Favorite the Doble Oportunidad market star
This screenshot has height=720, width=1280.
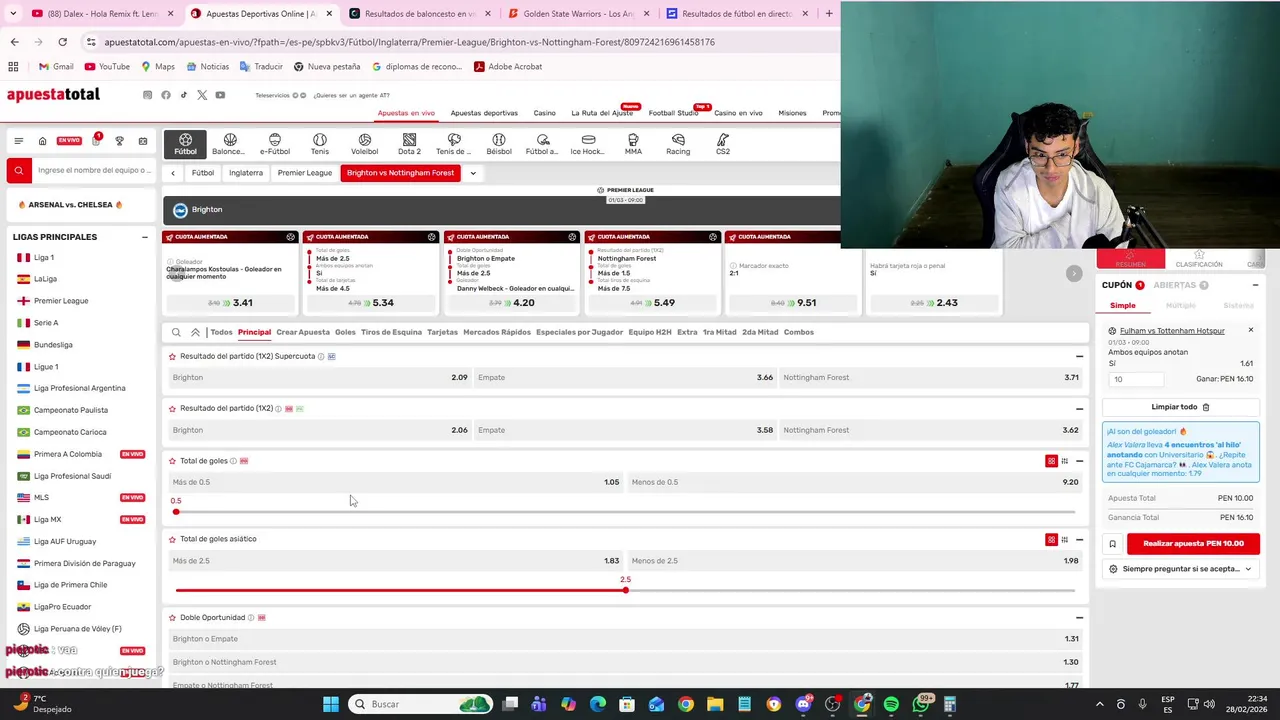[172, 618]
